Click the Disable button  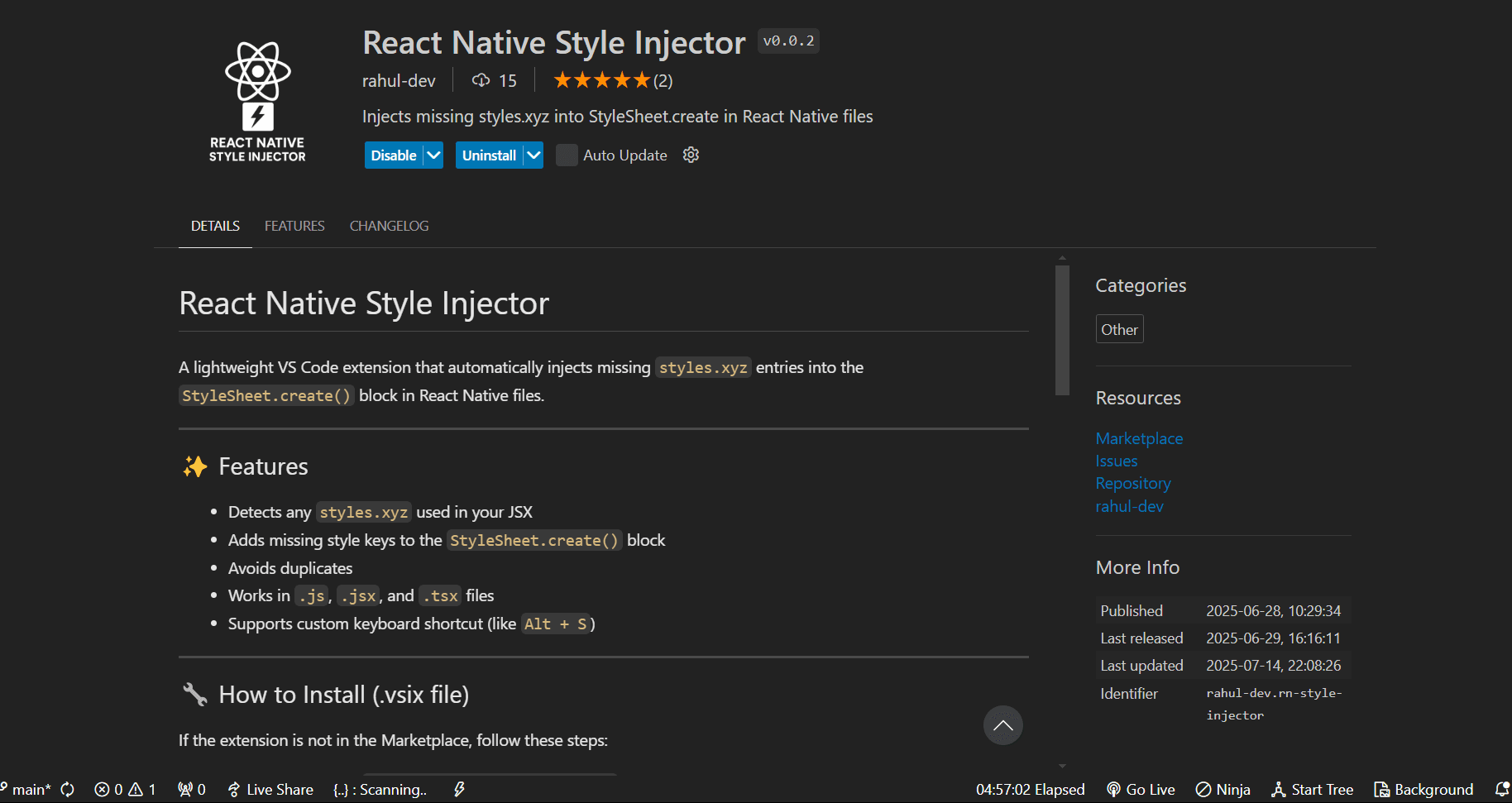(x=394, y=155)
